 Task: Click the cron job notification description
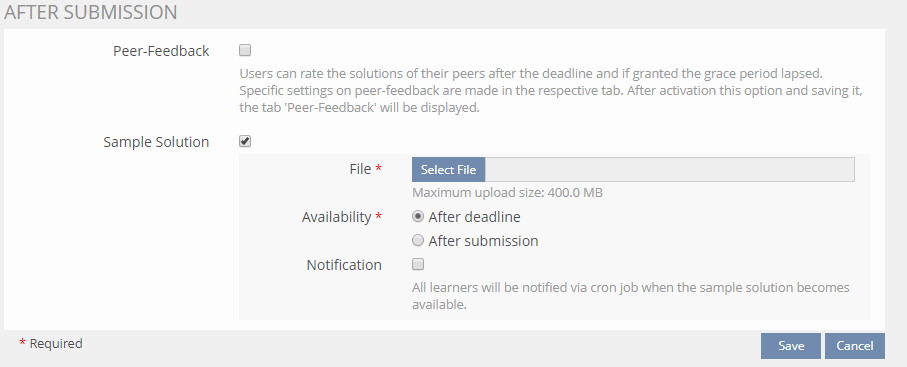point(631,296)
